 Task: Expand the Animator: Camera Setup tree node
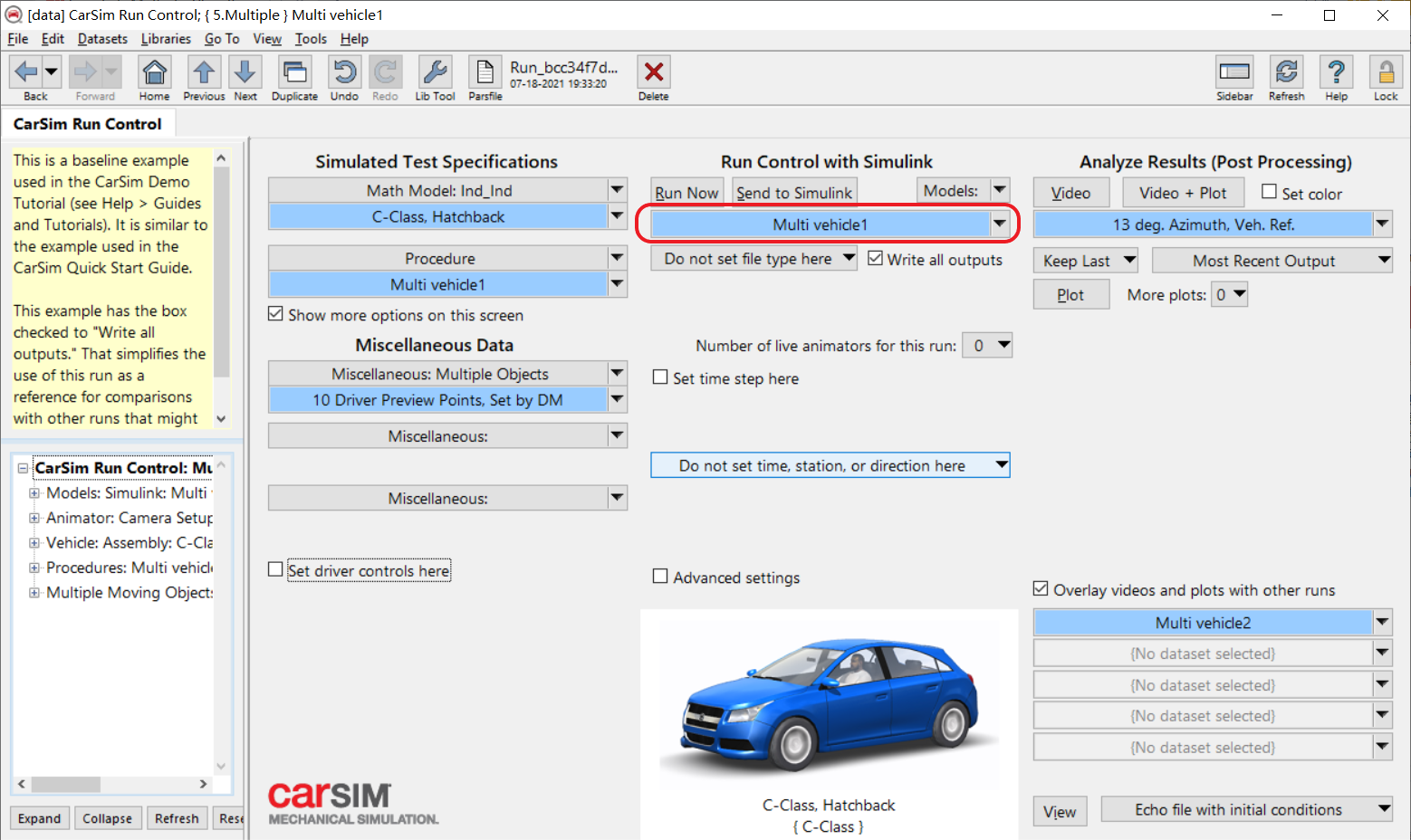tap(34, 518)
